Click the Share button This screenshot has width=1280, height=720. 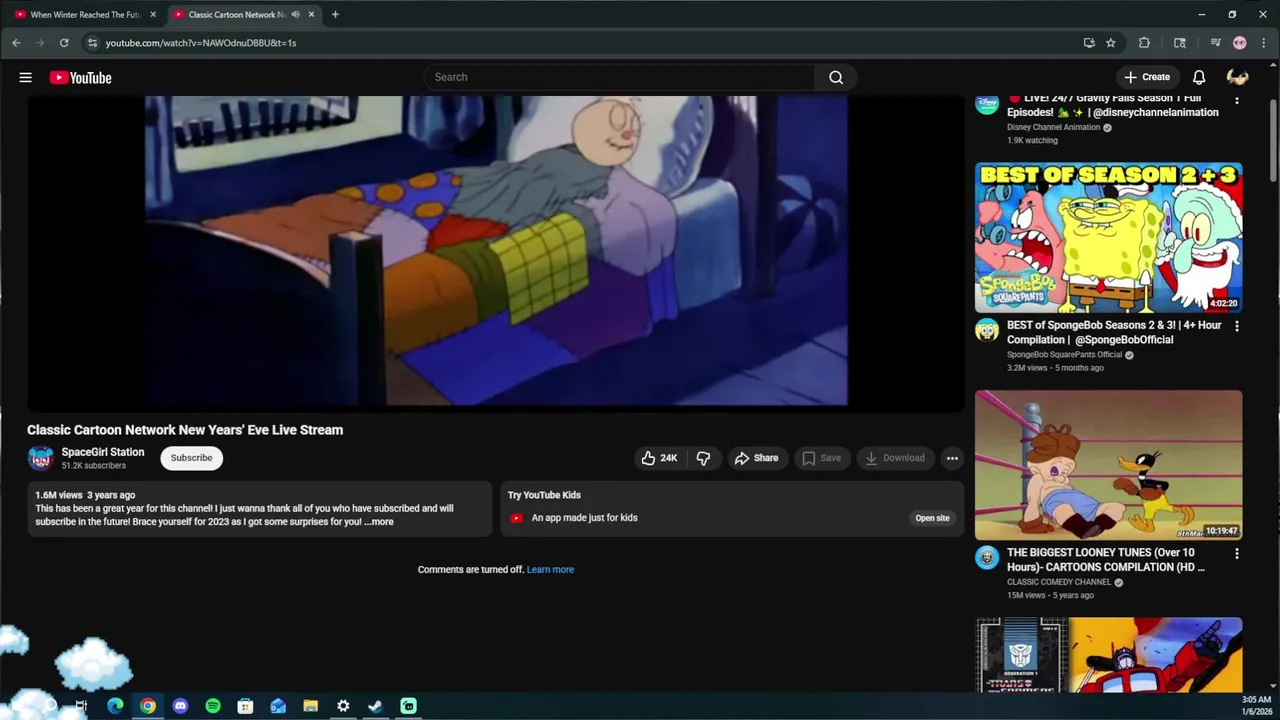(757, 458)
